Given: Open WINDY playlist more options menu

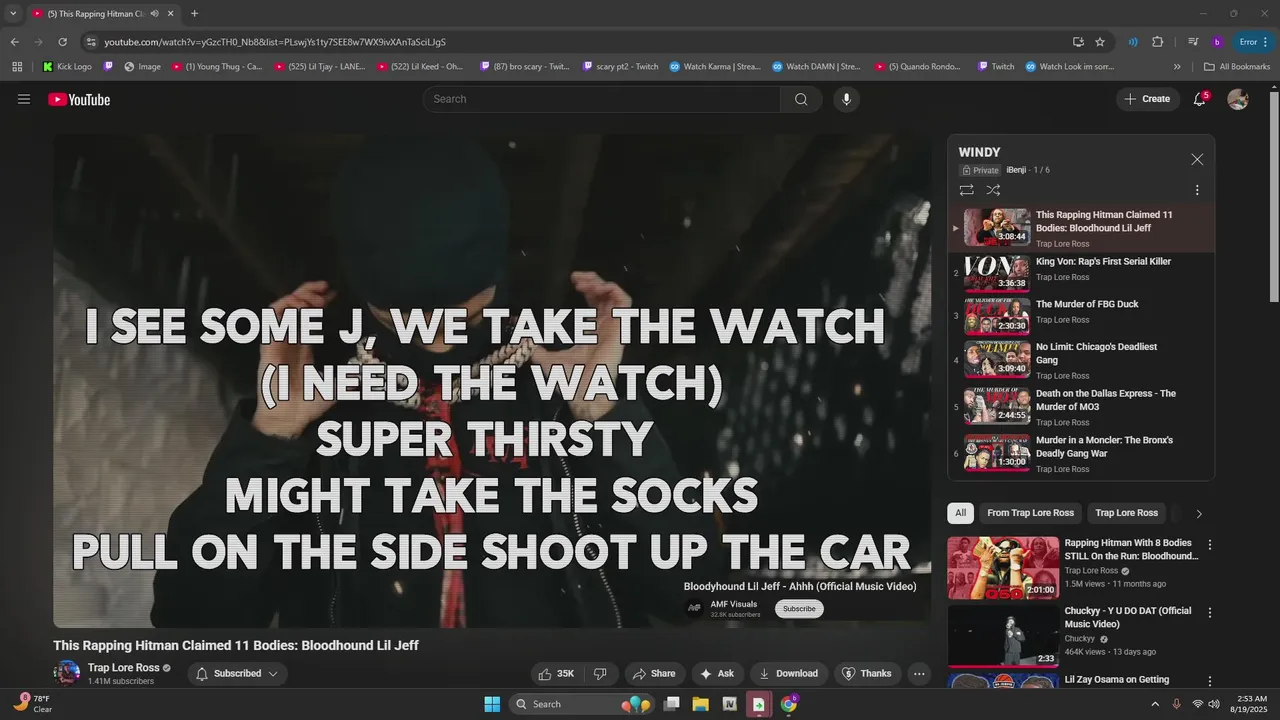Looking at the screenshot, I should (1197, 190).
